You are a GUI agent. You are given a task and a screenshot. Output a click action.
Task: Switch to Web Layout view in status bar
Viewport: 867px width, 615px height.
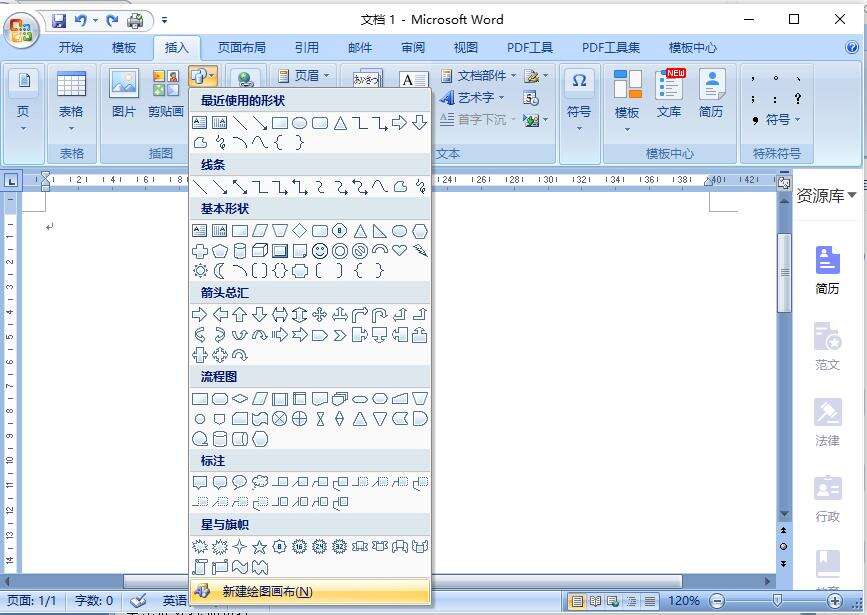pos(613,601)
